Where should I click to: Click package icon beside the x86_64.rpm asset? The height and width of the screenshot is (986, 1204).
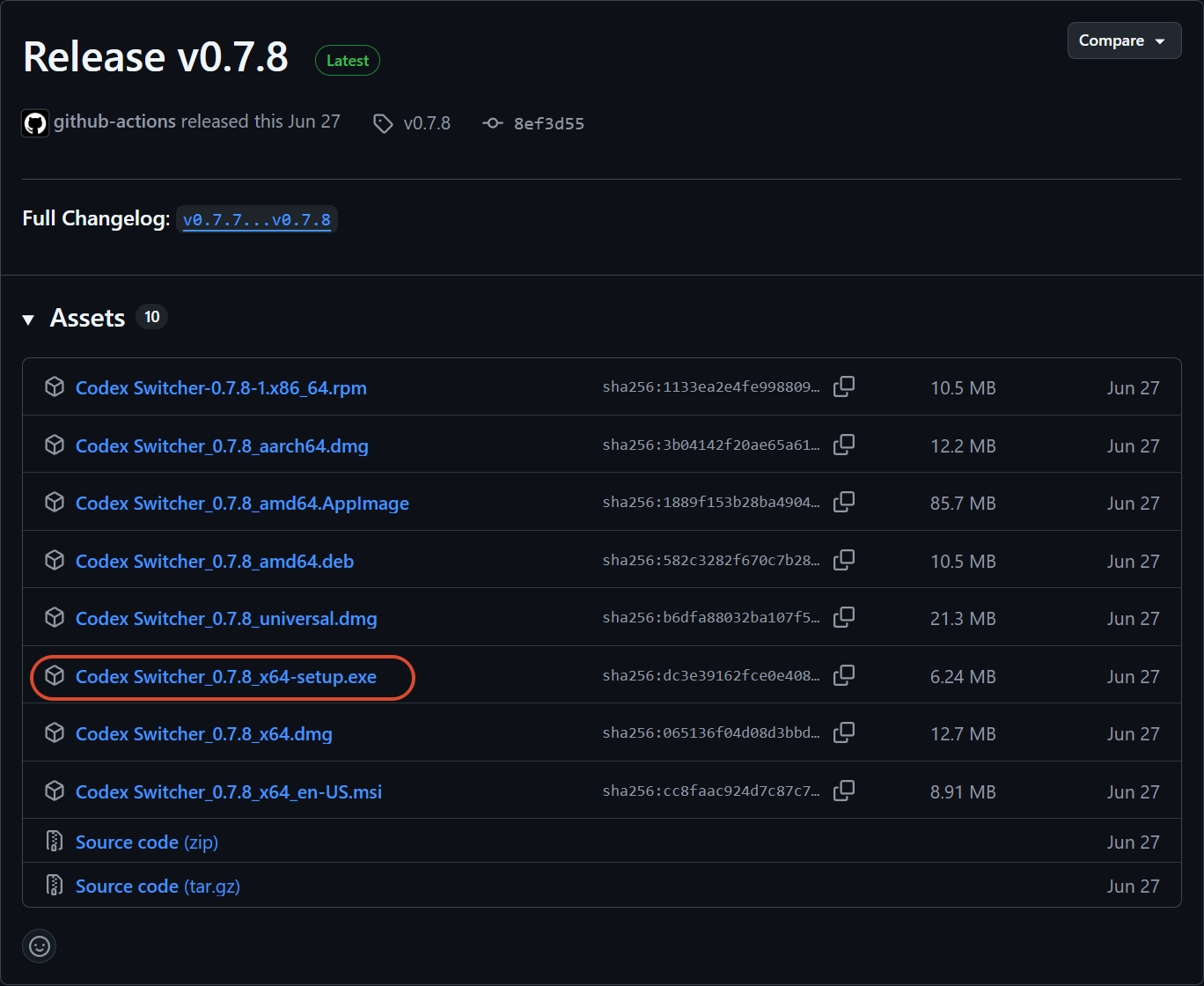pos(55,387)
